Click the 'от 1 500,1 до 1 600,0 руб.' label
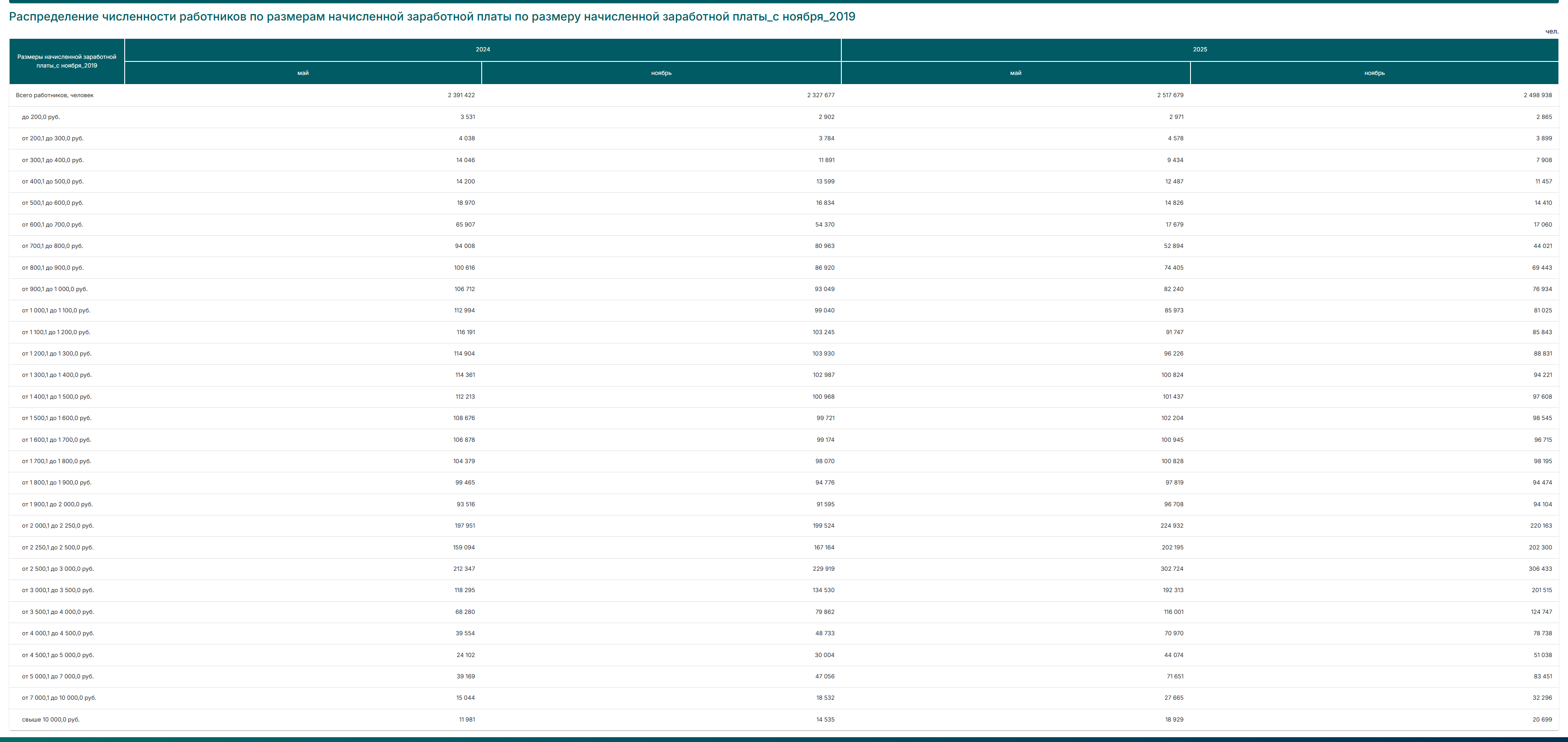Screen dimensions: 1568x742 [57, 418]
